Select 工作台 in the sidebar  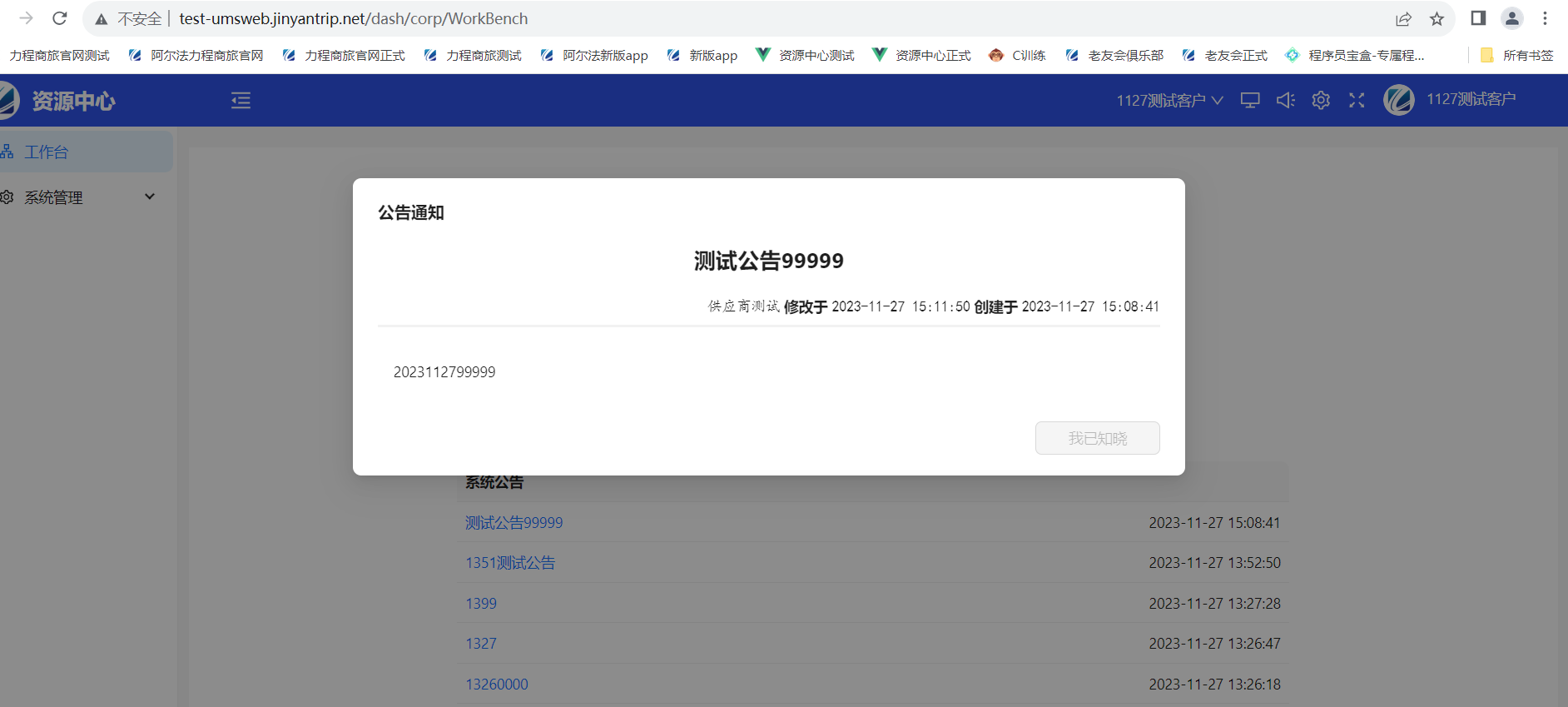(x=87, y=152)
